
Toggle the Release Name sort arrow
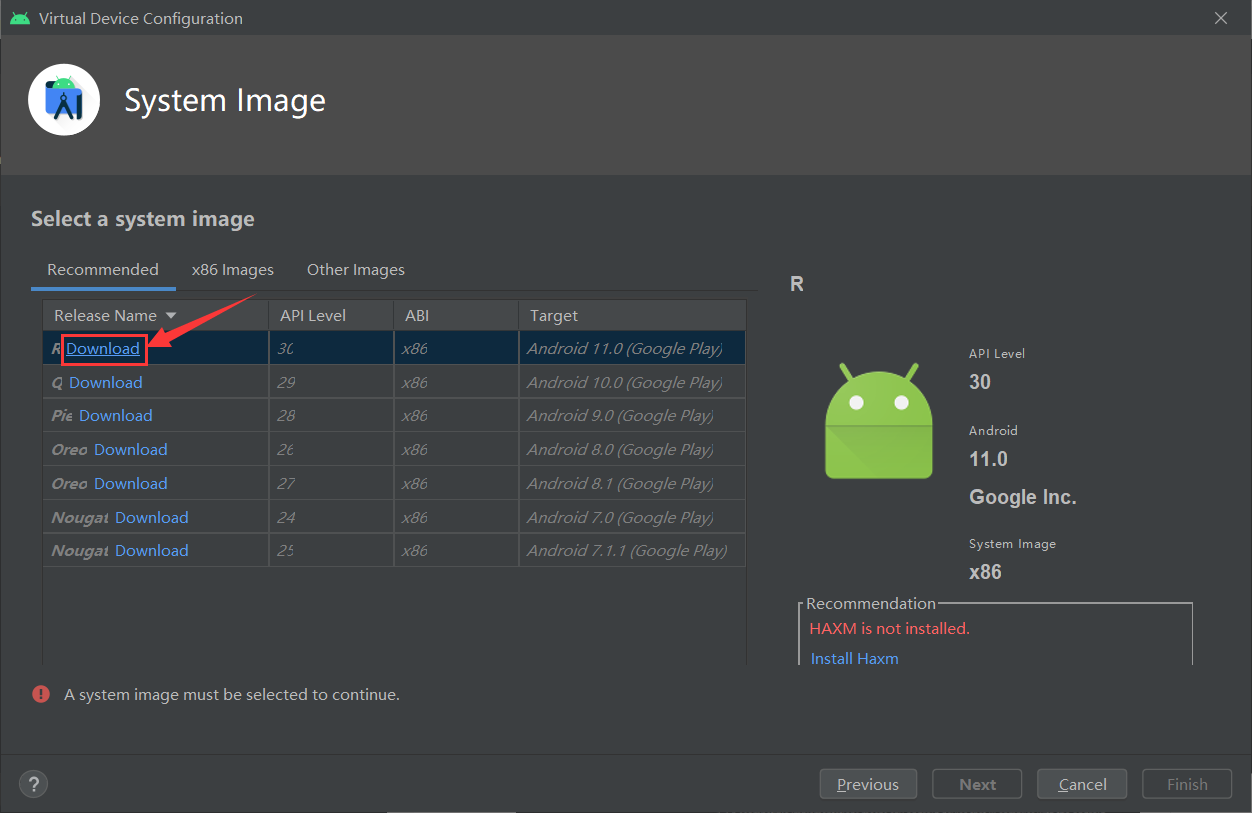point(170,314)
